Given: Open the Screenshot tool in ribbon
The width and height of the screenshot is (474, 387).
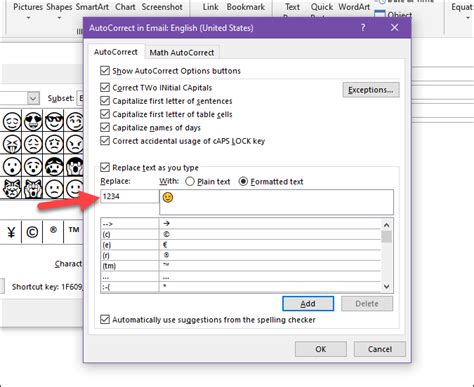Looking at the screenshot, I should pos(162,7).
